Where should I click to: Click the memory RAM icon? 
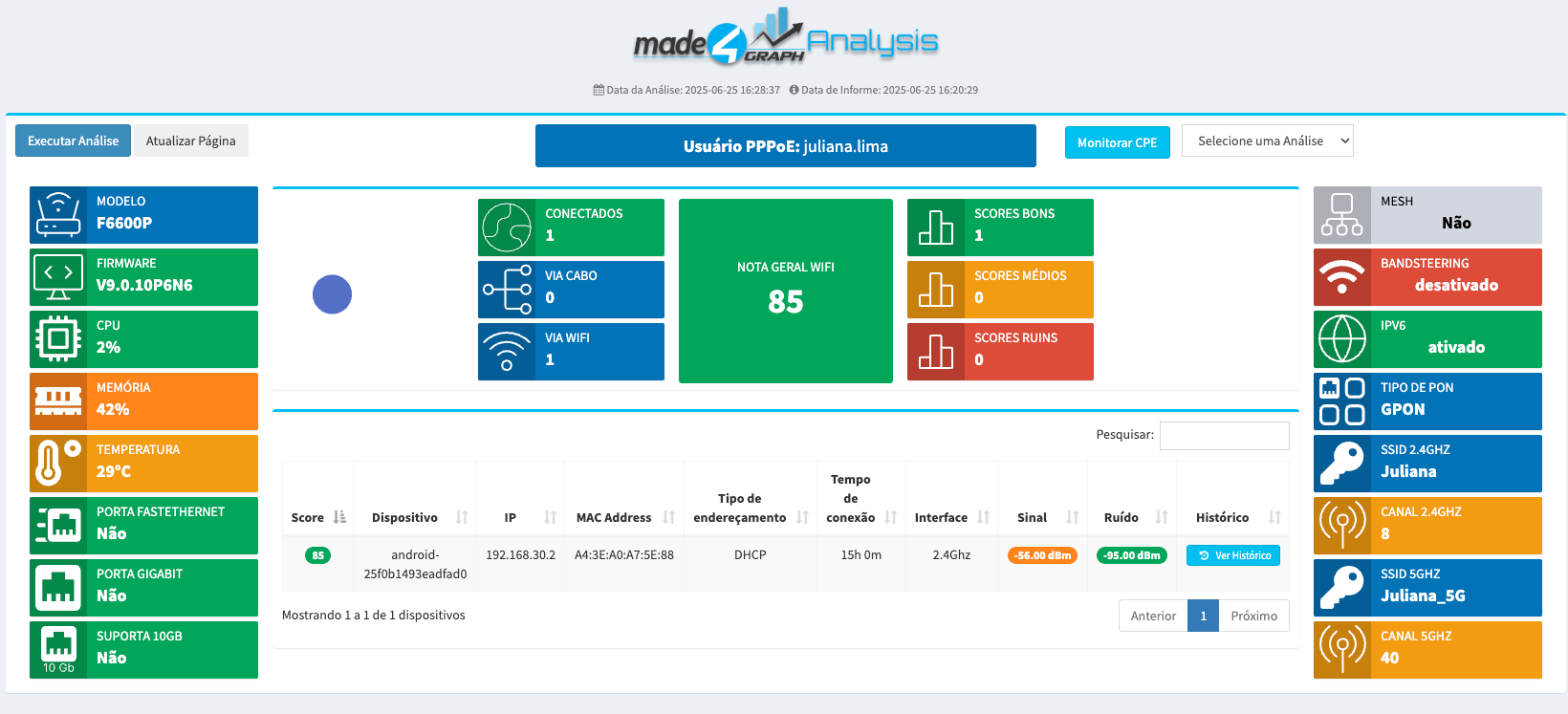pos(58,401)
